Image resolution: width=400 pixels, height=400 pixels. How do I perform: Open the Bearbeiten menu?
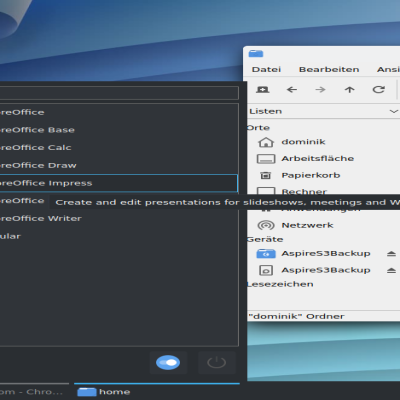point(329,69)
